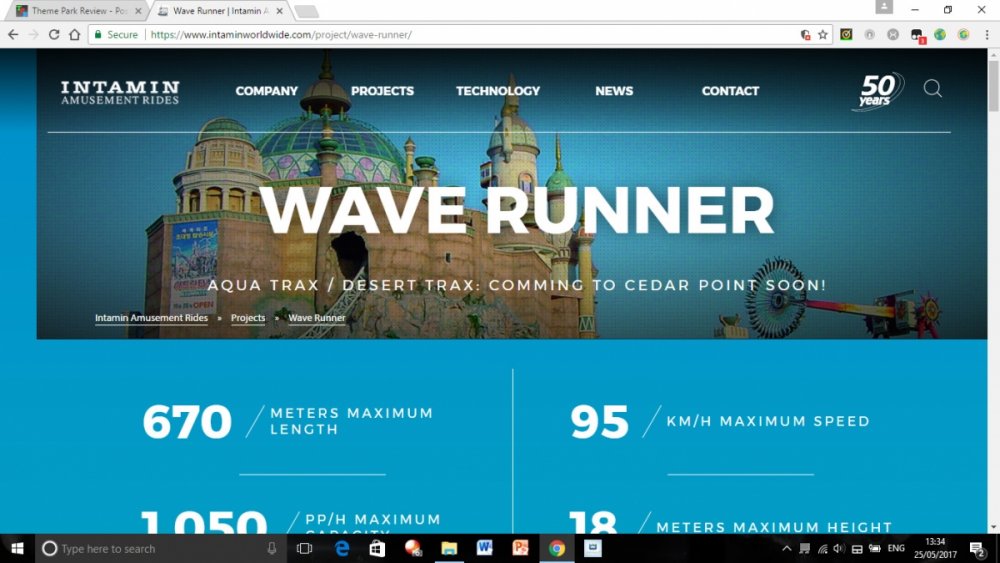Viewport: 1000px width, 563px height.
Task: Open the black extension with red badge
Action: [x=917, y=35]
